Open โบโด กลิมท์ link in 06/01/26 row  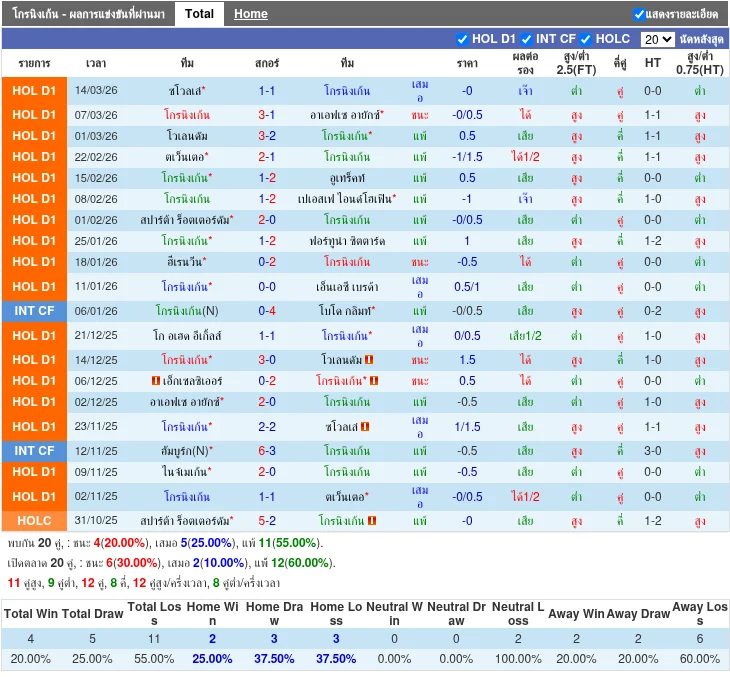click(347, 311)
